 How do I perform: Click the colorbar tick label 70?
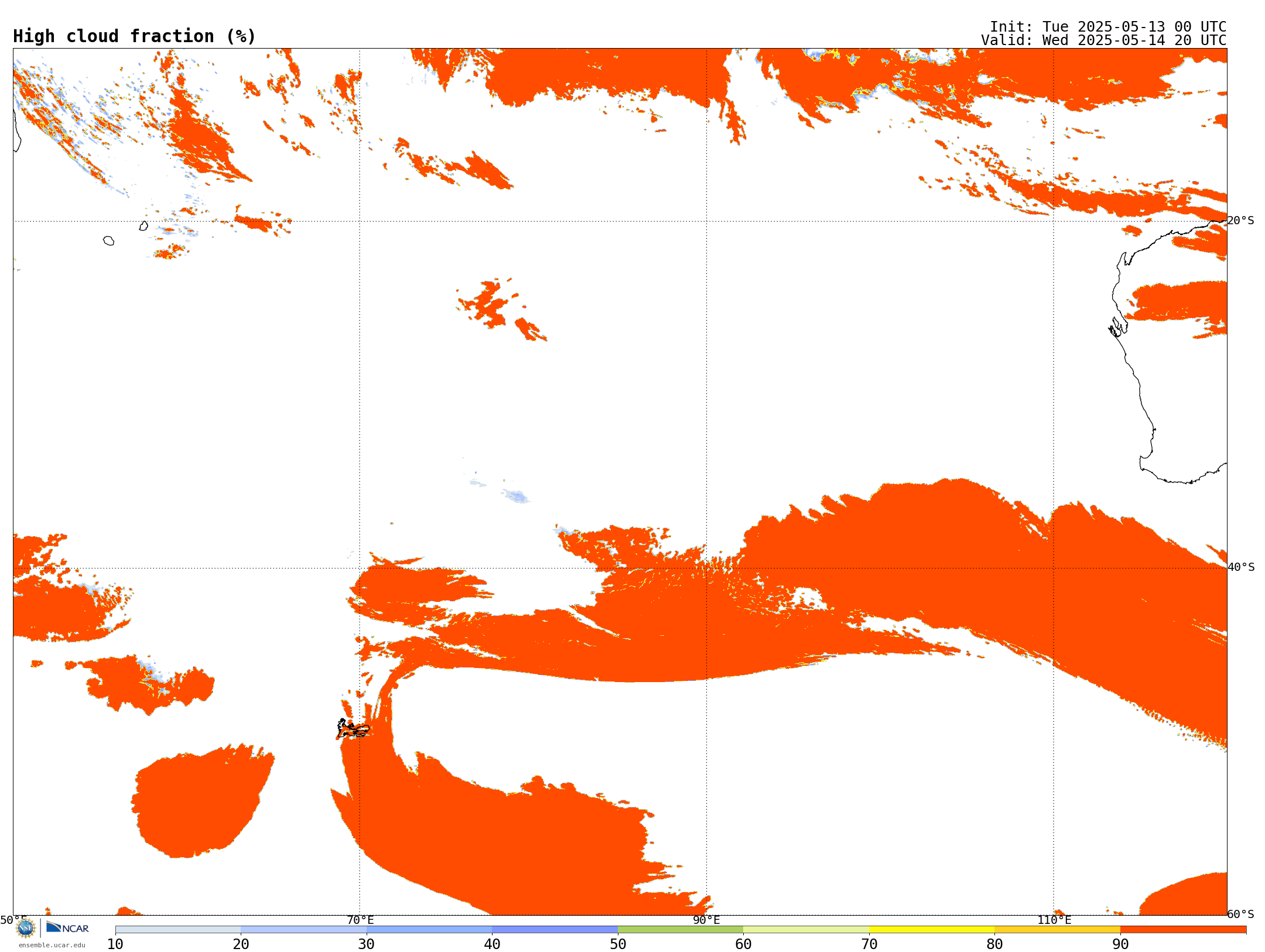(869, 944)
